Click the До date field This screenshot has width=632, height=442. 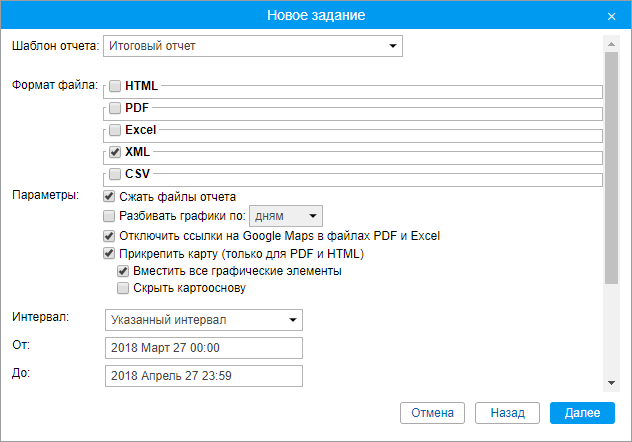point(204,376)
